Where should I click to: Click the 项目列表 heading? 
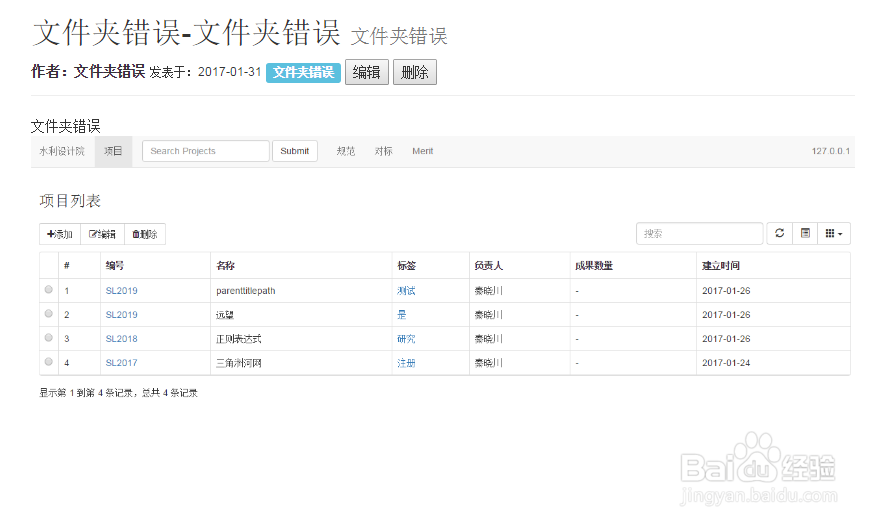pos(70,201)
